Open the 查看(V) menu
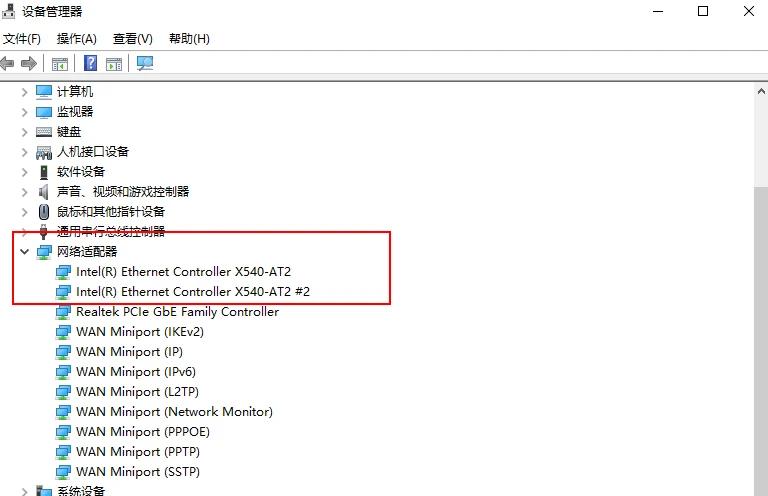The height and width of the screenshot is (496, 768). tap(133, 39)
